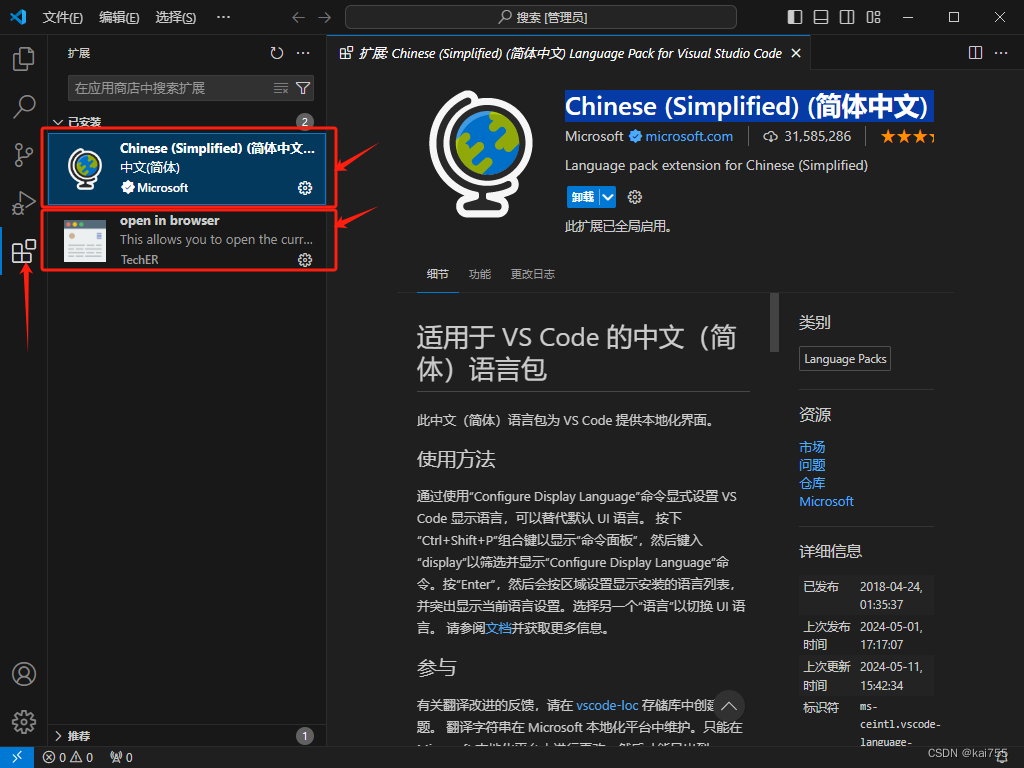Image resolution: width=1024 pixels, height=768 pixels.
Task: Open the 问题 resource link
Action: coord(812,465)
